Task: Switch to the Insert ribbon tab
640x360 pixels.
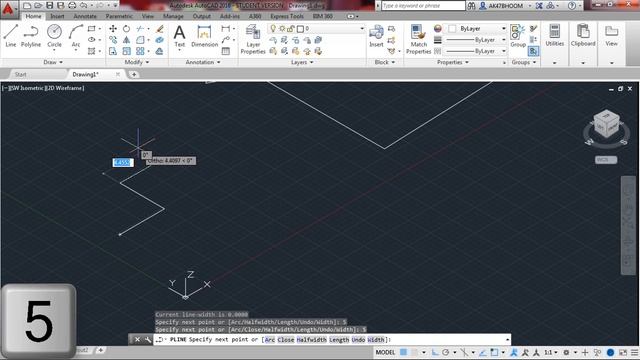Action: tap(57, 16)
